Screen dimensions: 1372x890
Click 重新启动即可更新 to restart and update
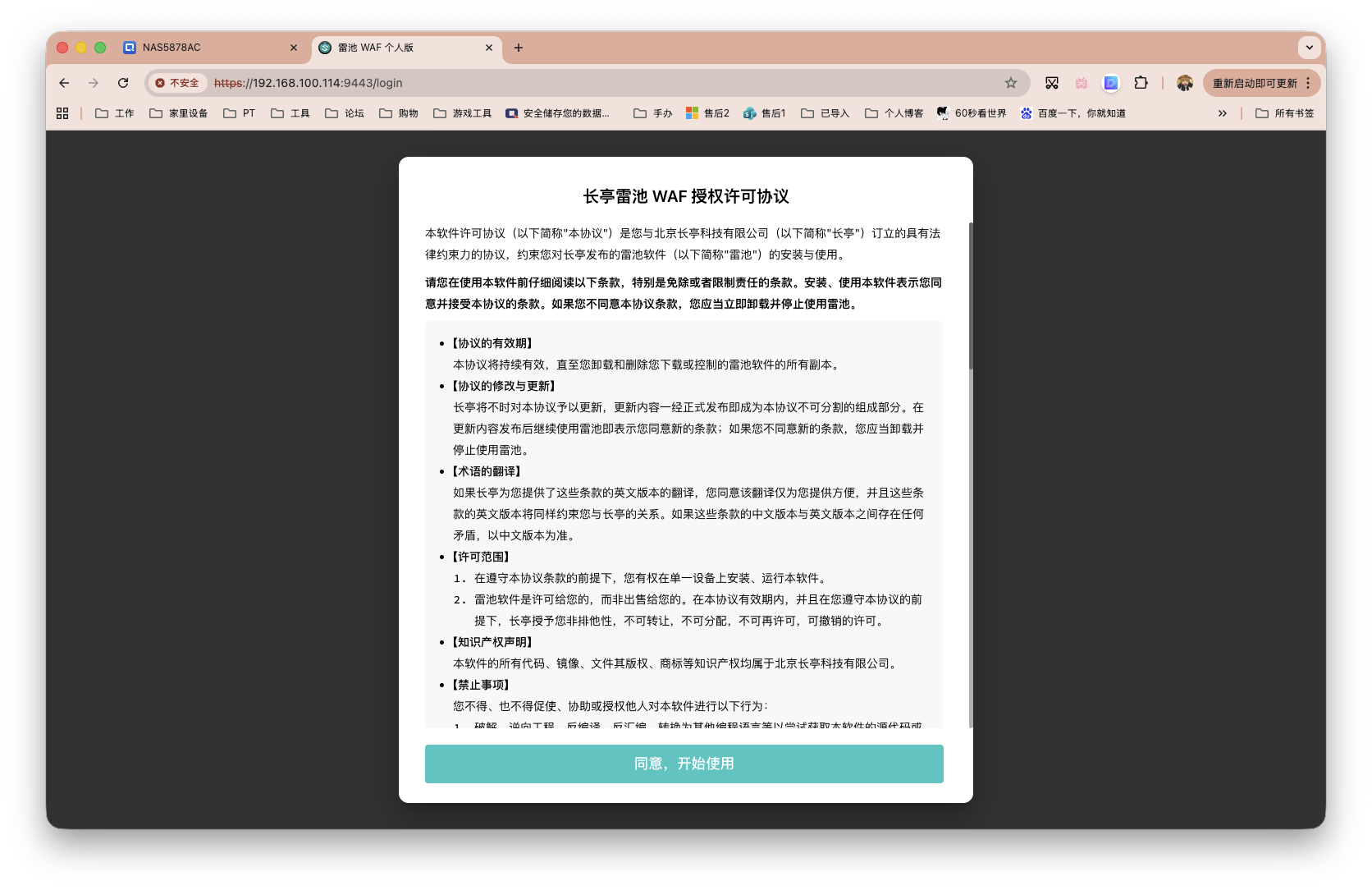1254,83
